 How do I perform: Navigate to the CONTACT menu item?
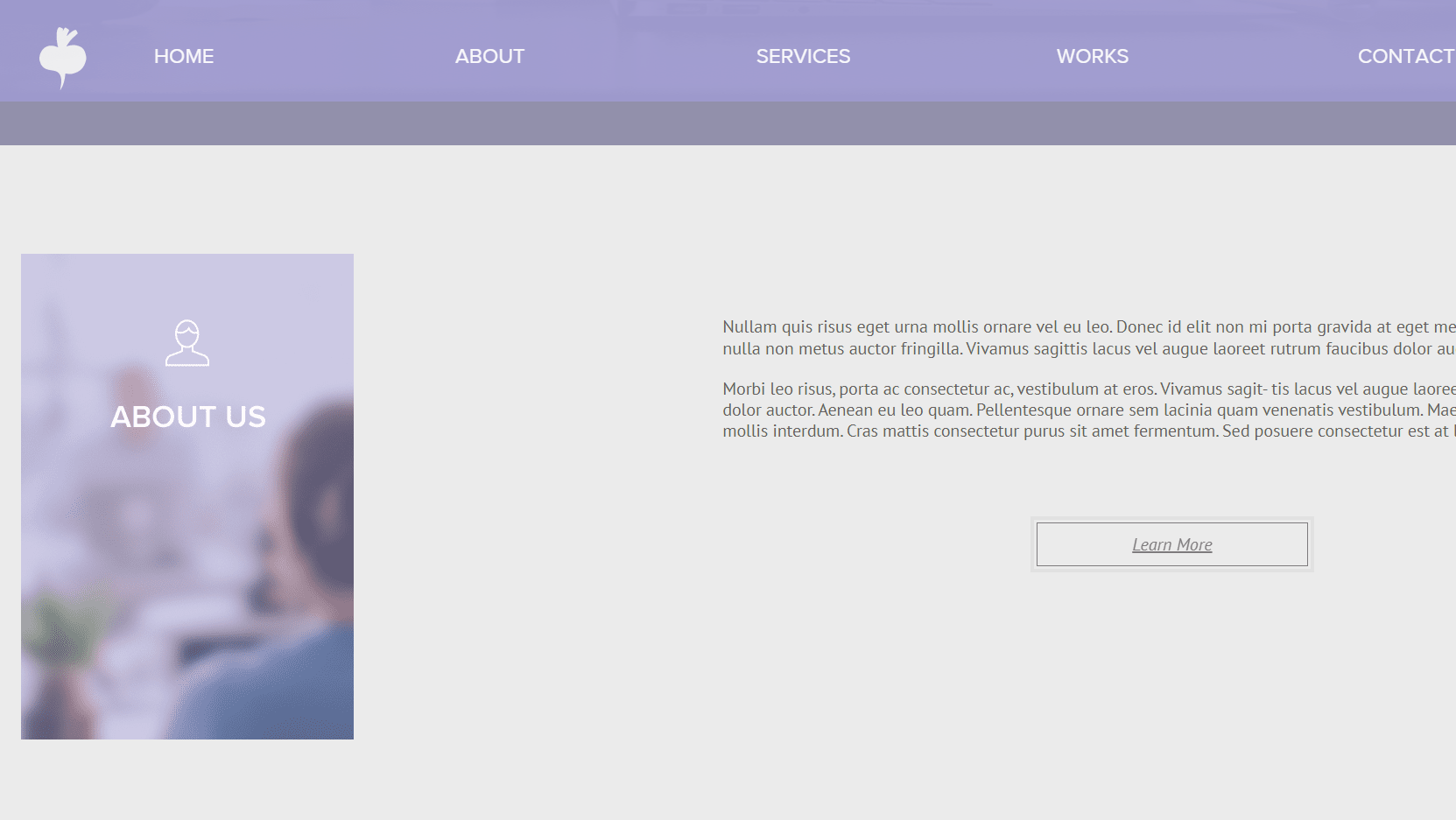click(x=1404, y=56)
